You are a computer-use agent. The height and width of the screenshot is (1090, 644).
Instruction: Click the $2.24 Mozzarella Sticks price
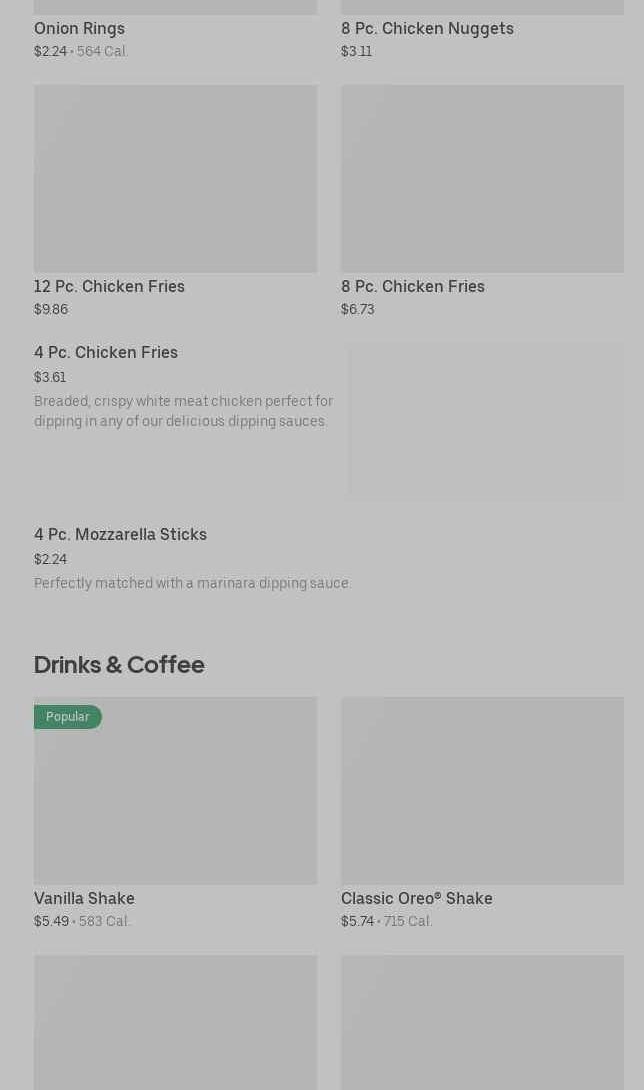click(x=50, y=559)
